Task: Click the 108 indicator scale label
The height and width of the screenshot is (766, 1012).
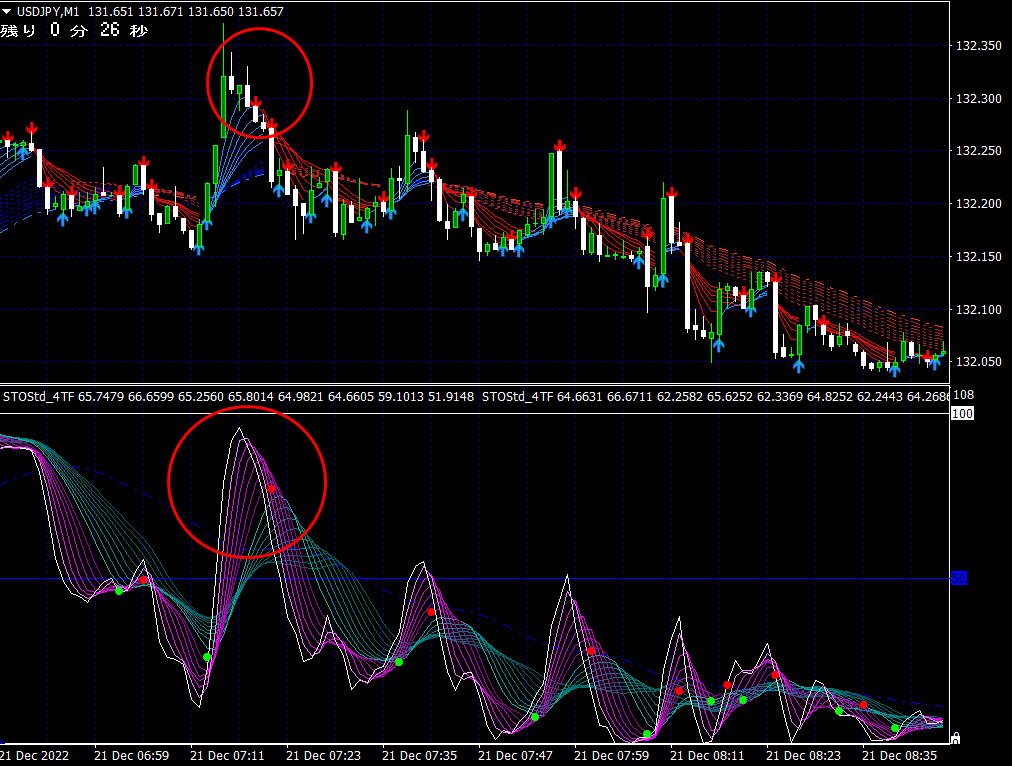Action: [x=964, y=395]
